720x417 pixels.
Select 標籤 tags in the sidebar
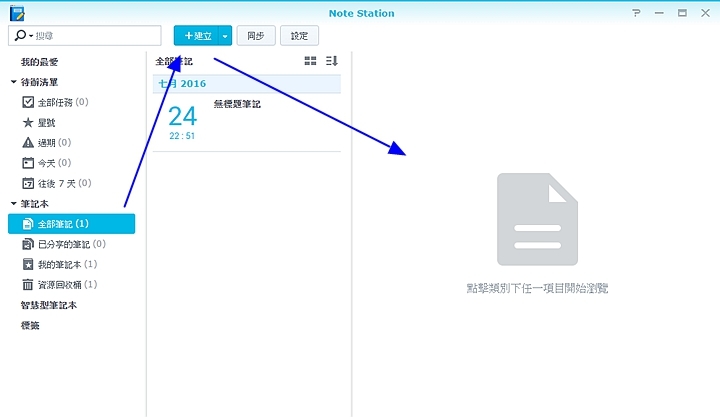(x=30, y=325)
